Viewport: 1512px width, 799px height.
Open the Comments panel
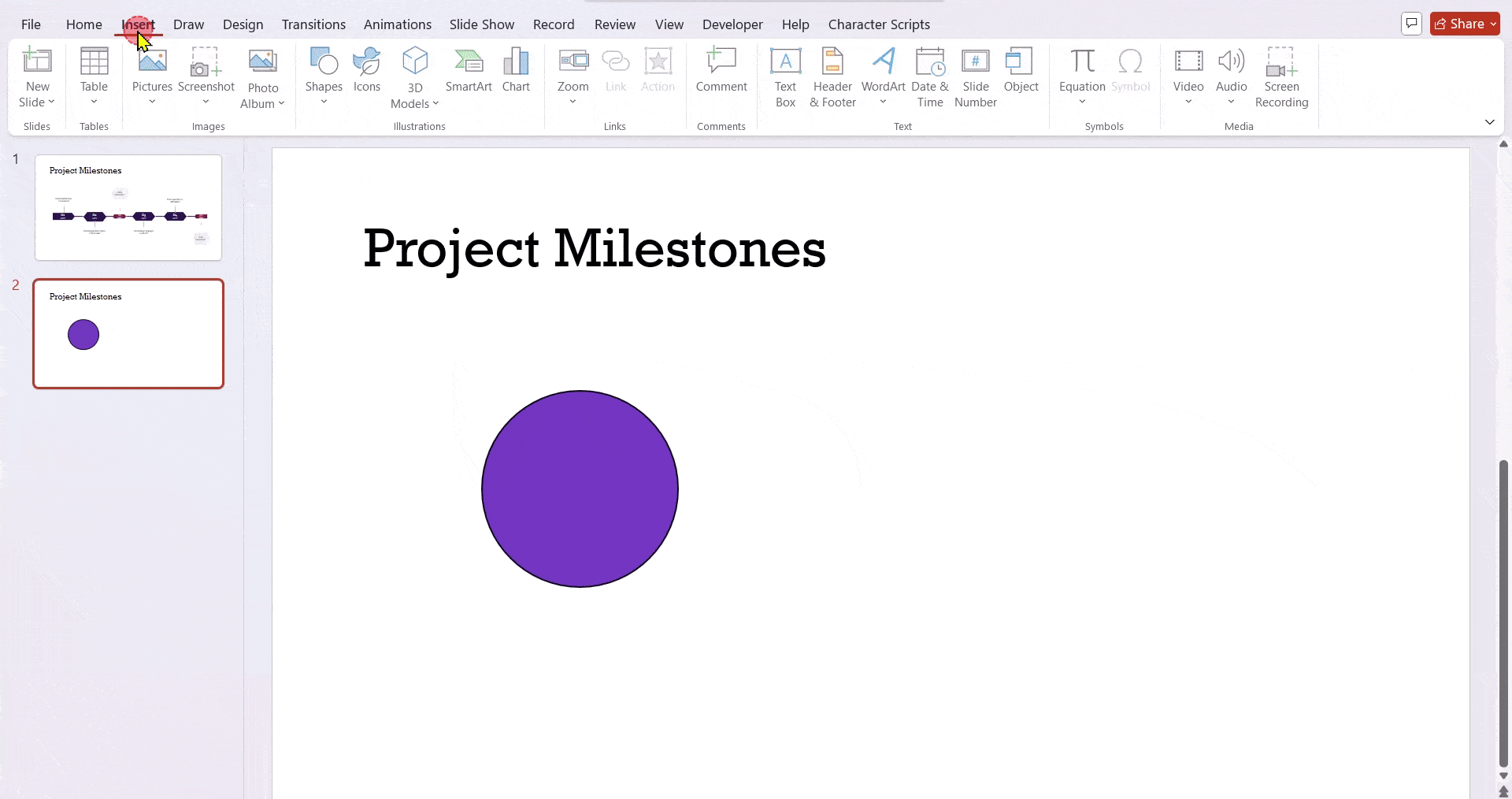pos(1410,23)
